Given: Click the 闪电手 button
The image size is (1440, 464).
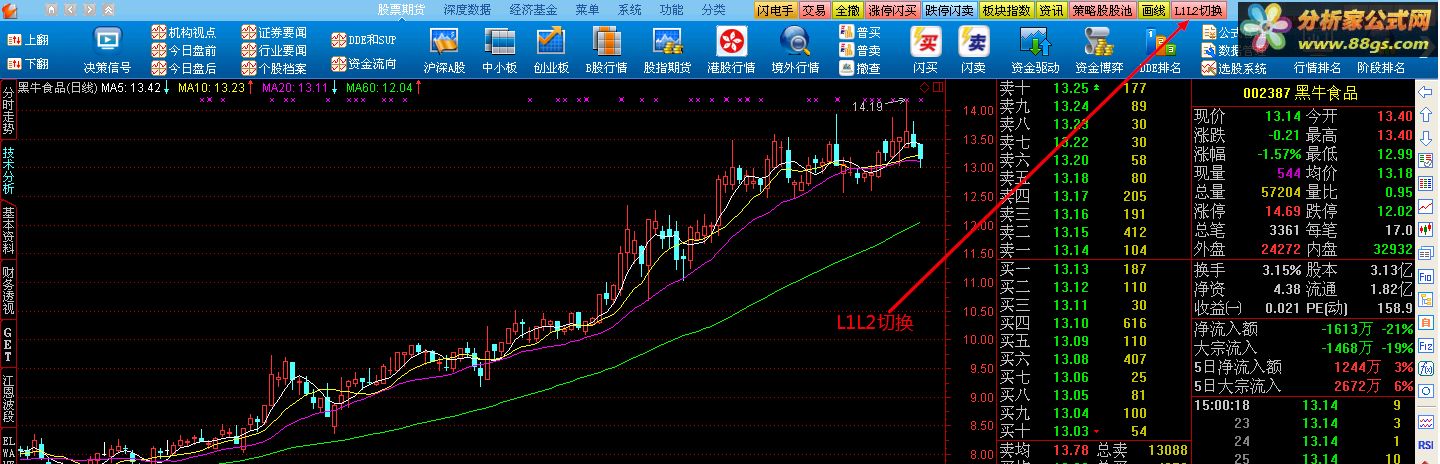Looking at the screenshot, I should pyautogui.click(x=775, y=10).
